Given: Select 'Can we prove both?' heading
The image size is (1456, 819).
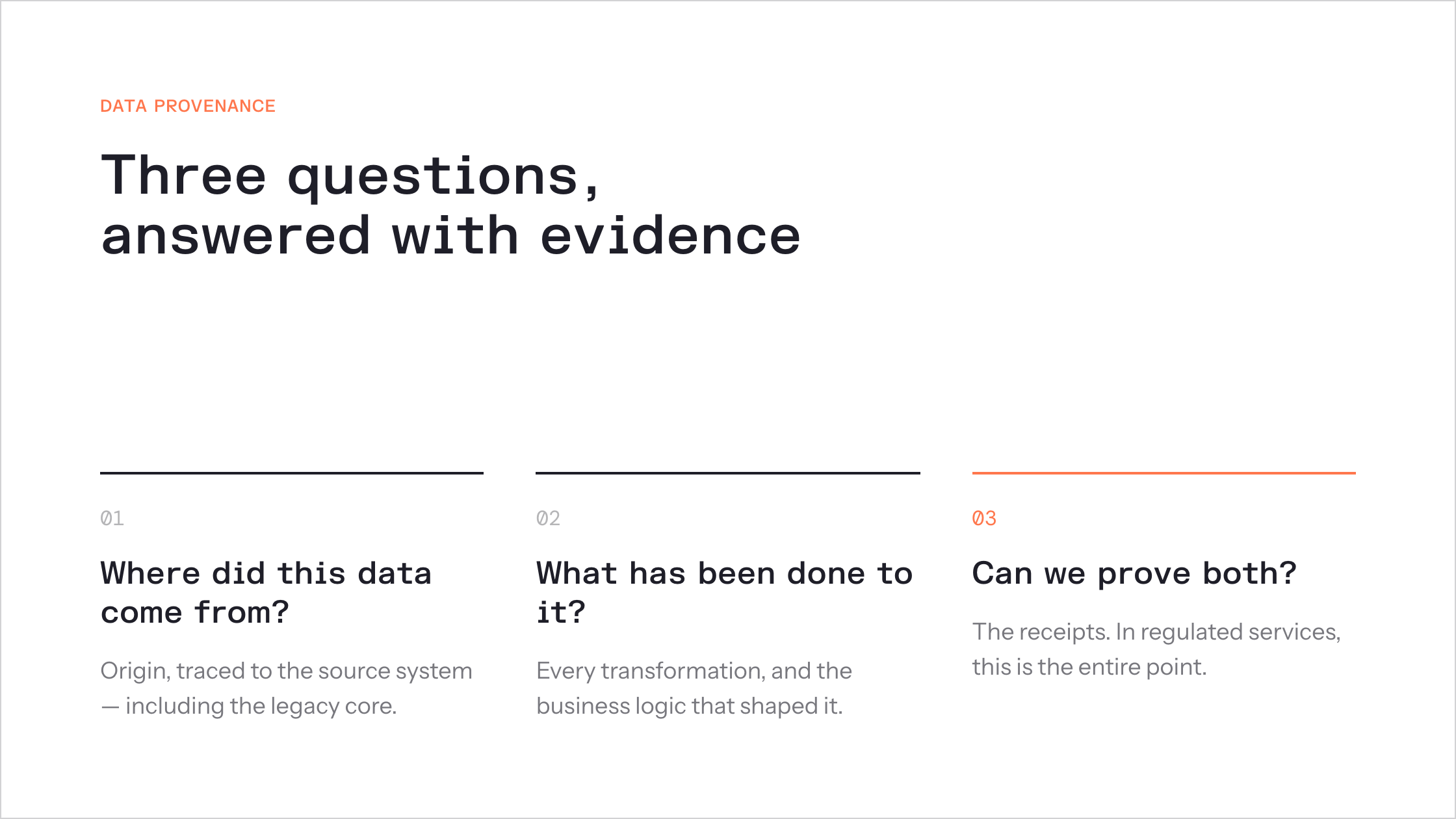Looking at the screenshot, I should pos(1134,574).
